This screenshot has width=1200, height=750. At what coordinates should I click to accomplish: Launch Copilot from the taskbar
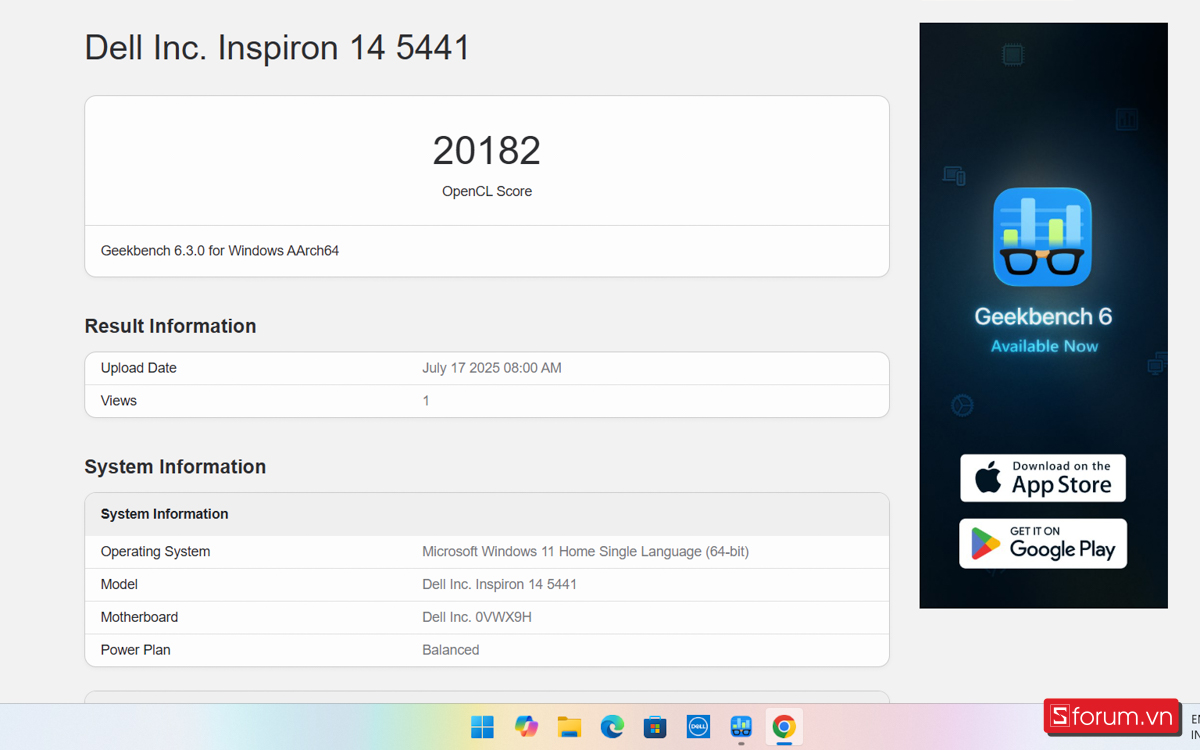[x=526, y=727]
